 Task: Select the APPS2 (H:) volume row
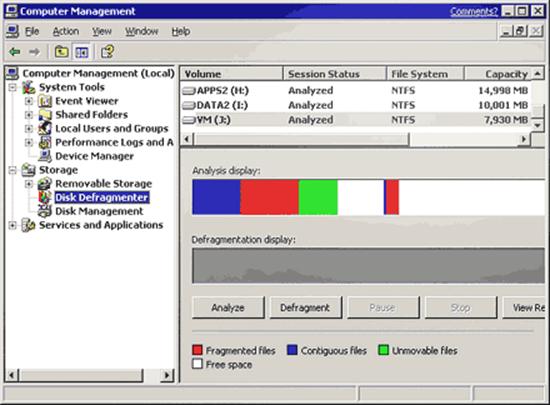[x=356, y=90]
